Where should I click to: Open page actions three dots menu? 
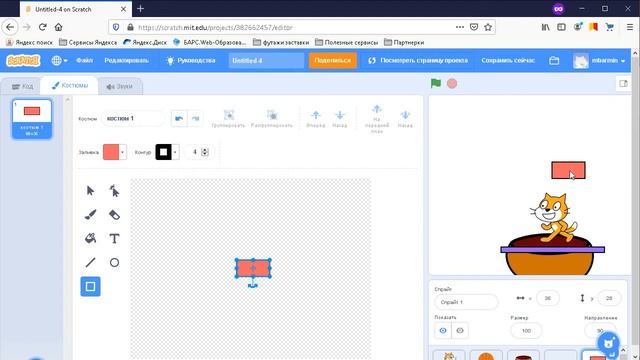[460, 27]
